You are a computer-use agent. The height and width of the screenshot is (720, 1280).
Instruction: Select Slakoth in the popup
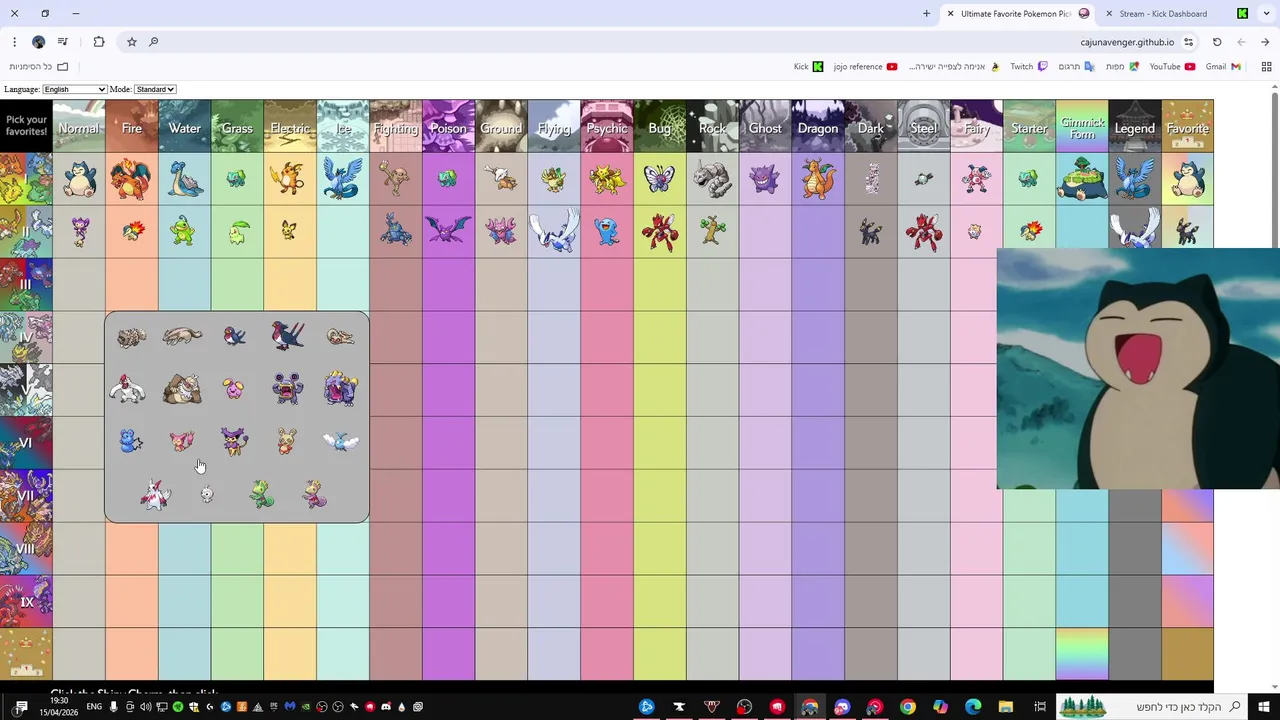pos(340,337)
